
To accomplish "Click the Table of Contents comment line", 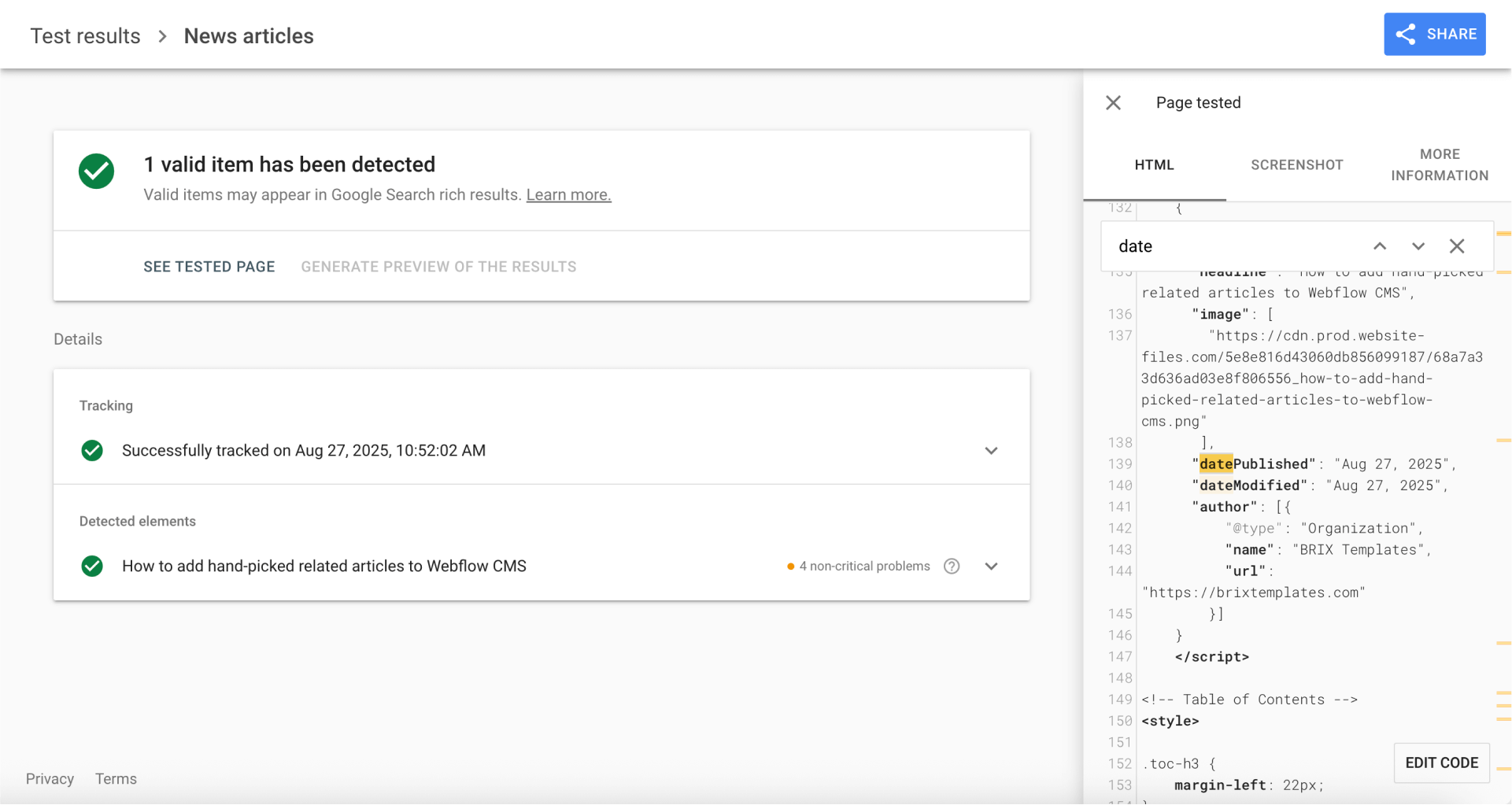I will click(1249, 700).
